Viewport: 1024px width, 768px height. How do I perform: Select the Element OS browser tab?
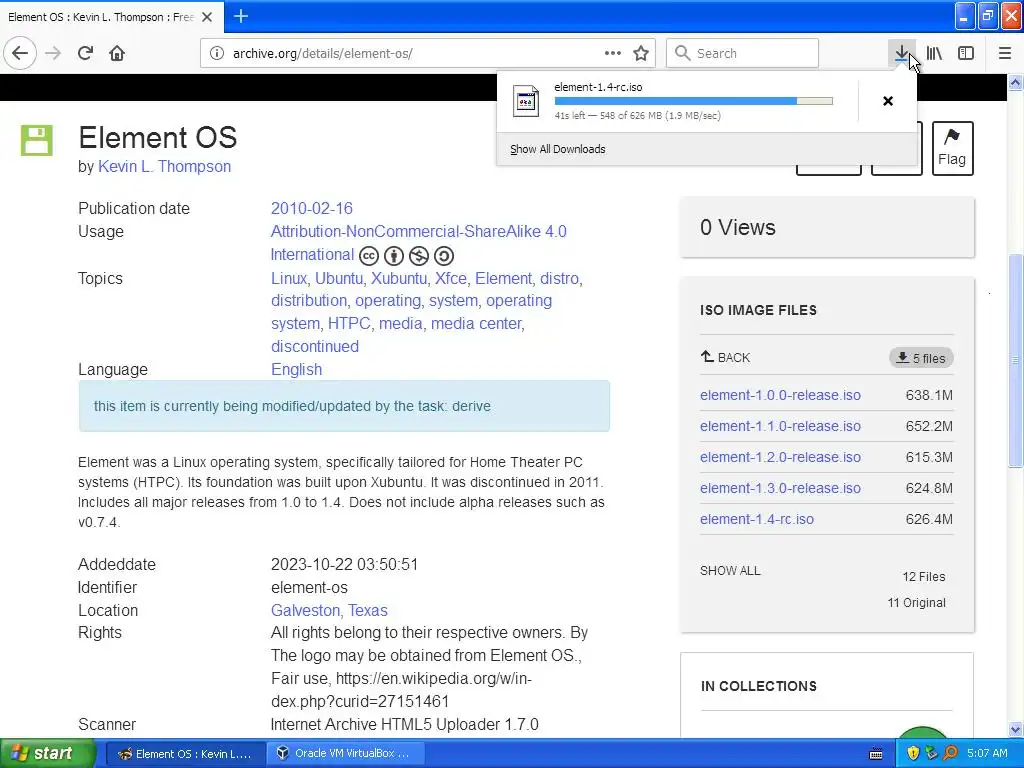111,17
